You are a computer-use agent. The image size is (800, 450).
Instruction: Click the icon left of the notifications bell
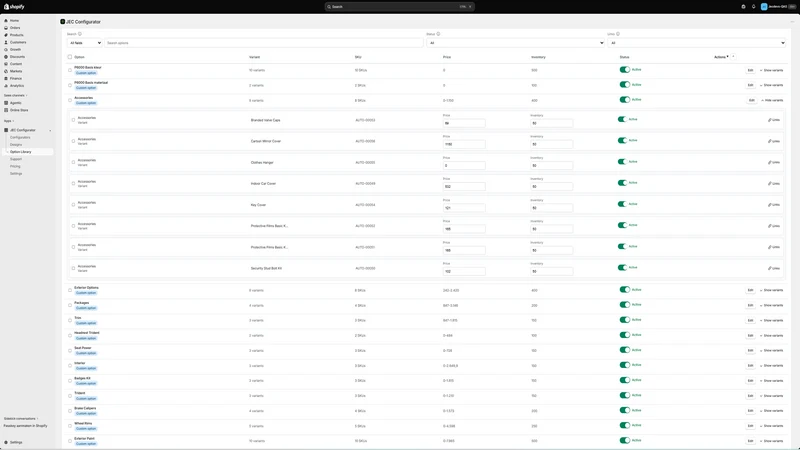(x=743, y=7)
